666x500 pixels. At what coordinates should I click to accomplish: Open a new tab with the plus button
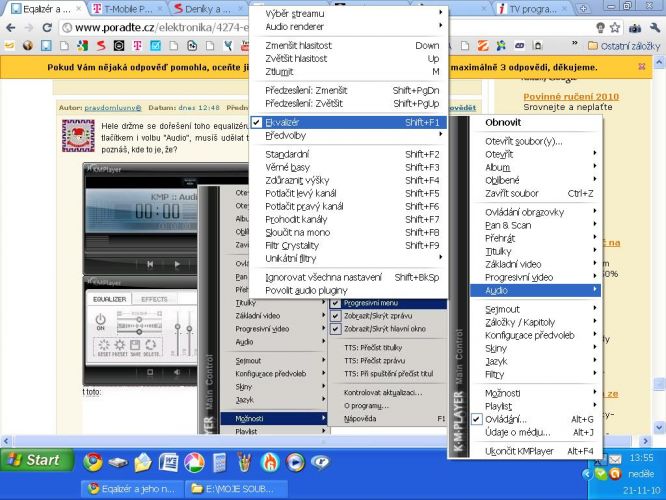(584, 8)
